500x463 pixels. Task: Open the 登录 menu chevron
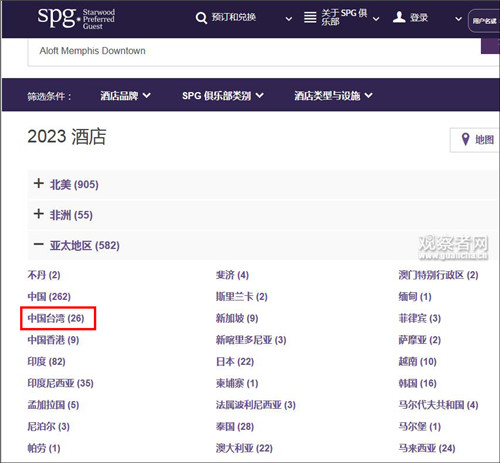tap(459, 19)
